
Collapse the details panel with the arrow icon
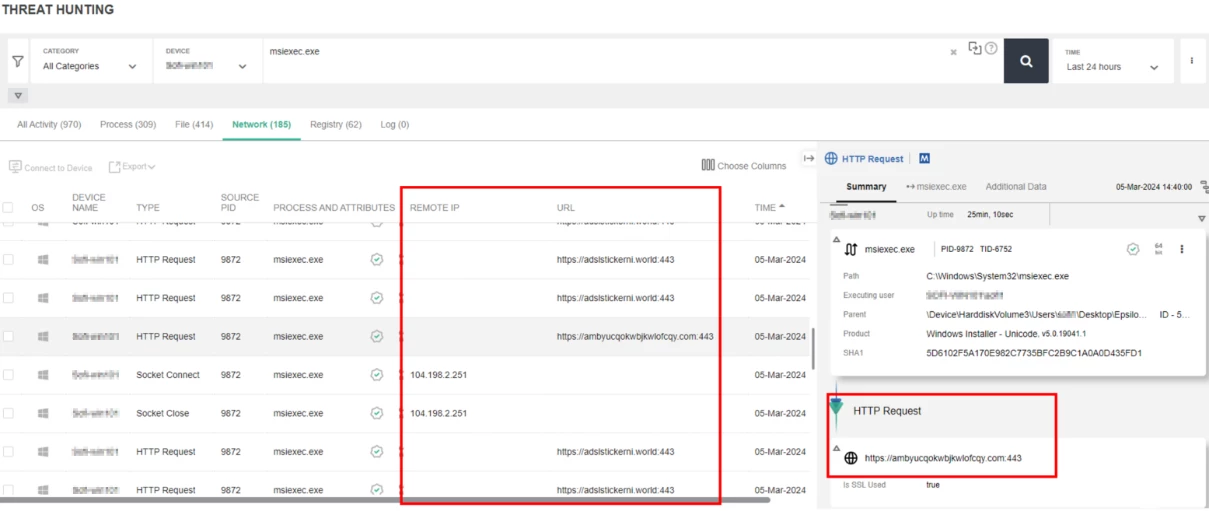coord(809,158)
